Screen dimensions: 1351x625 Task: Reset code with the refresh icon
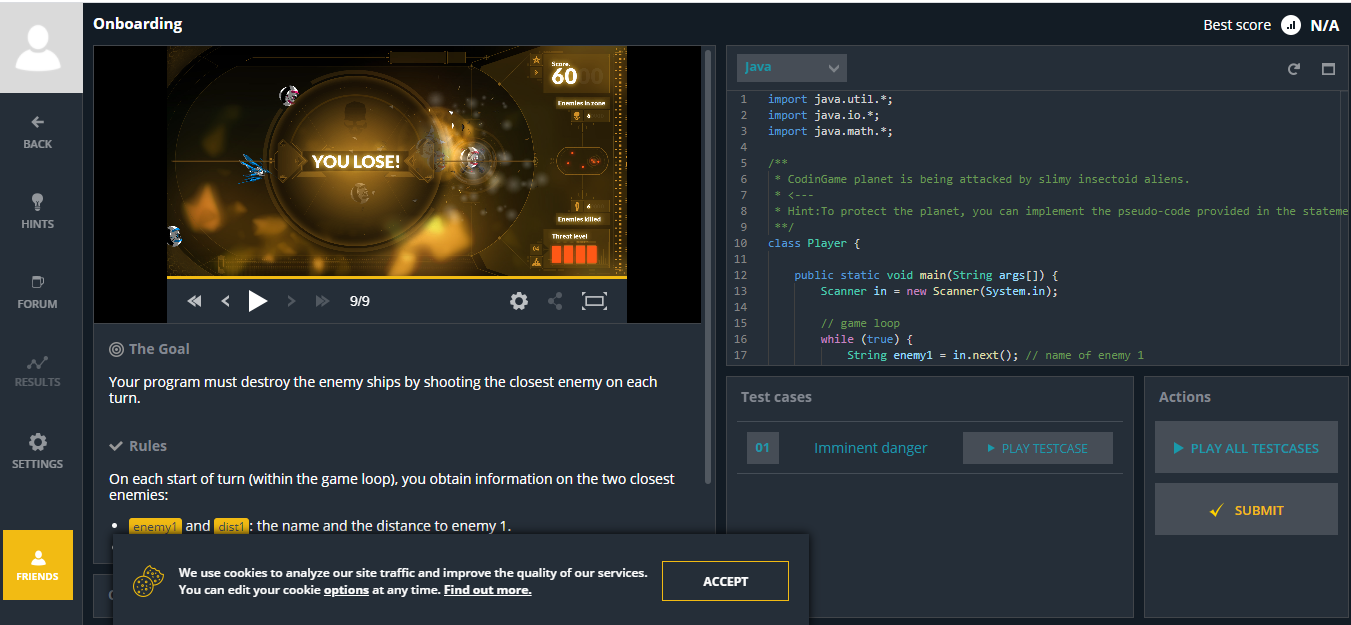[x=1294, y=69]
